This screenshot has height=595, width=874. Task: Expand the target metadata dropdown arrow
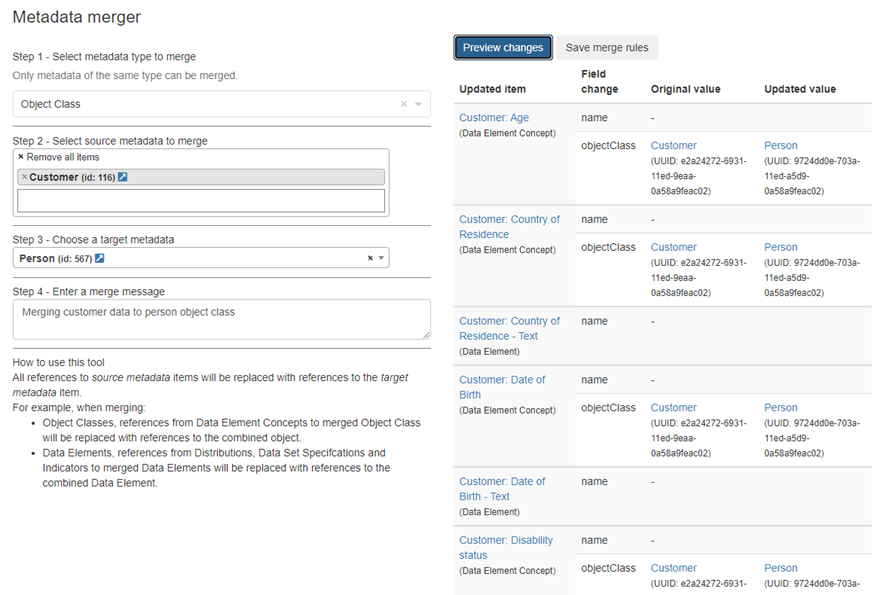pyautogui.click(x=381, y=258)
